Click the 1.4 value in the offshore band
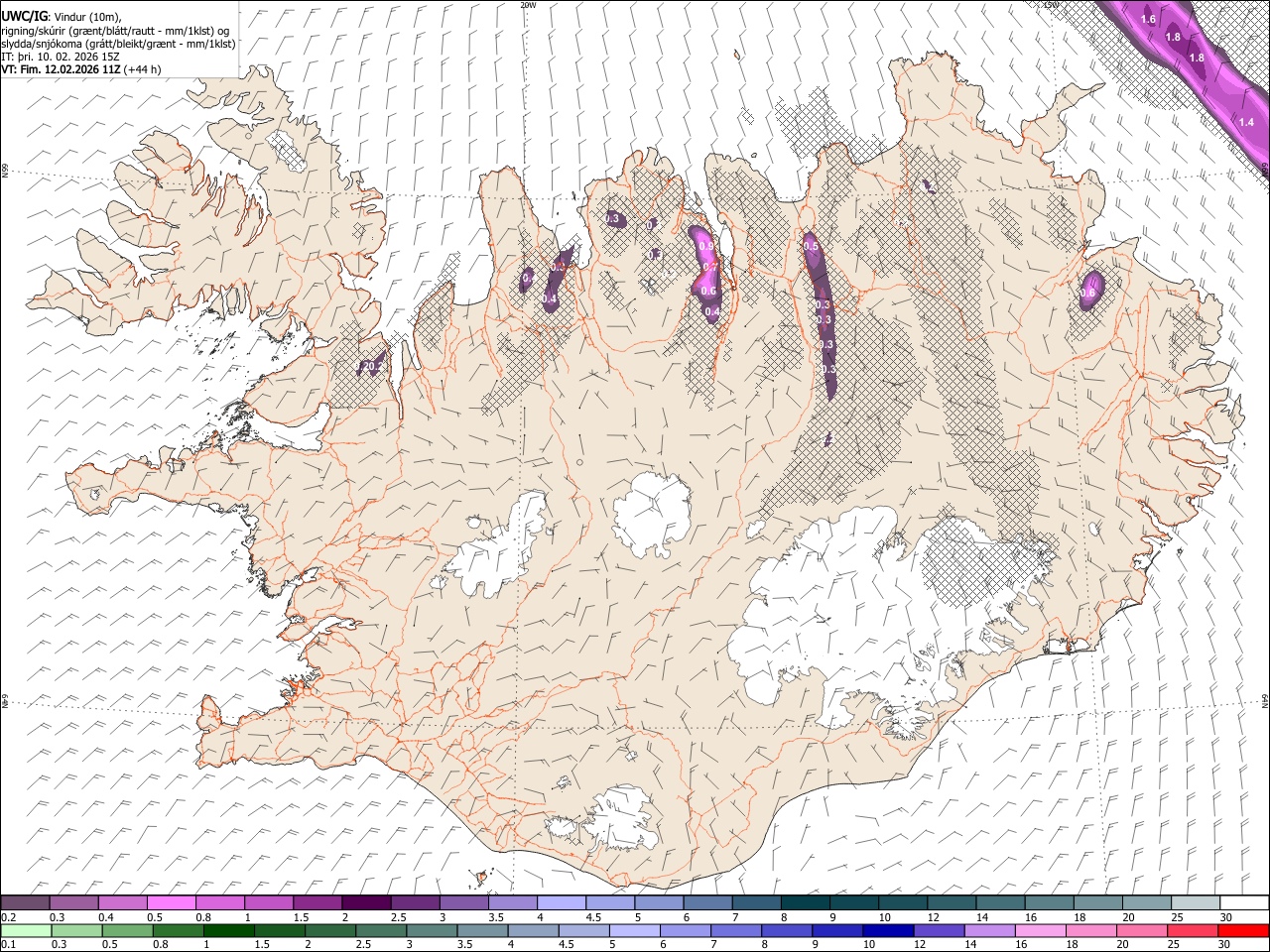The image size is (1270, 952). tap(1247, 122)
